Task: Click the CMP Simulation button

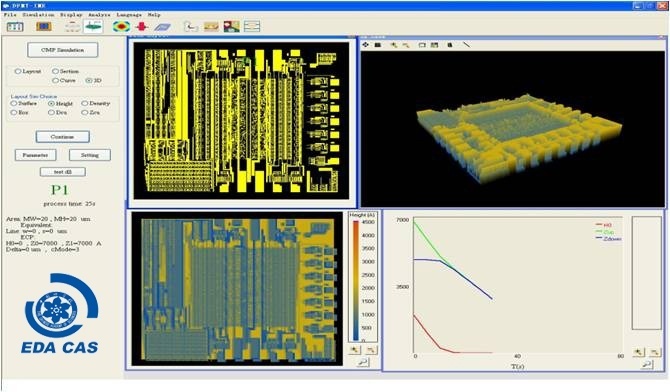Action: point(62,50)
